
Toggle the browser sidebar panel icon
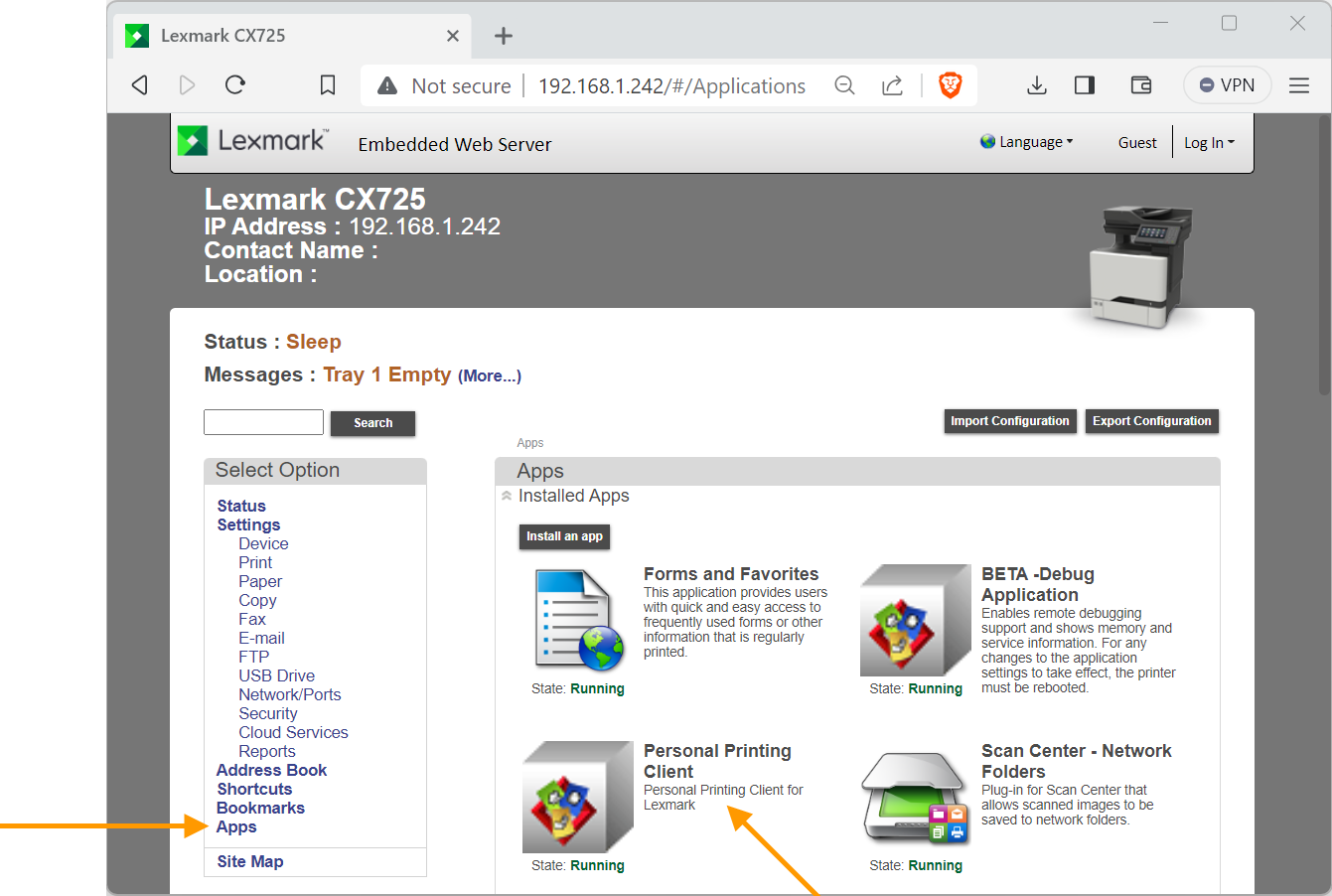[1085, 85]
